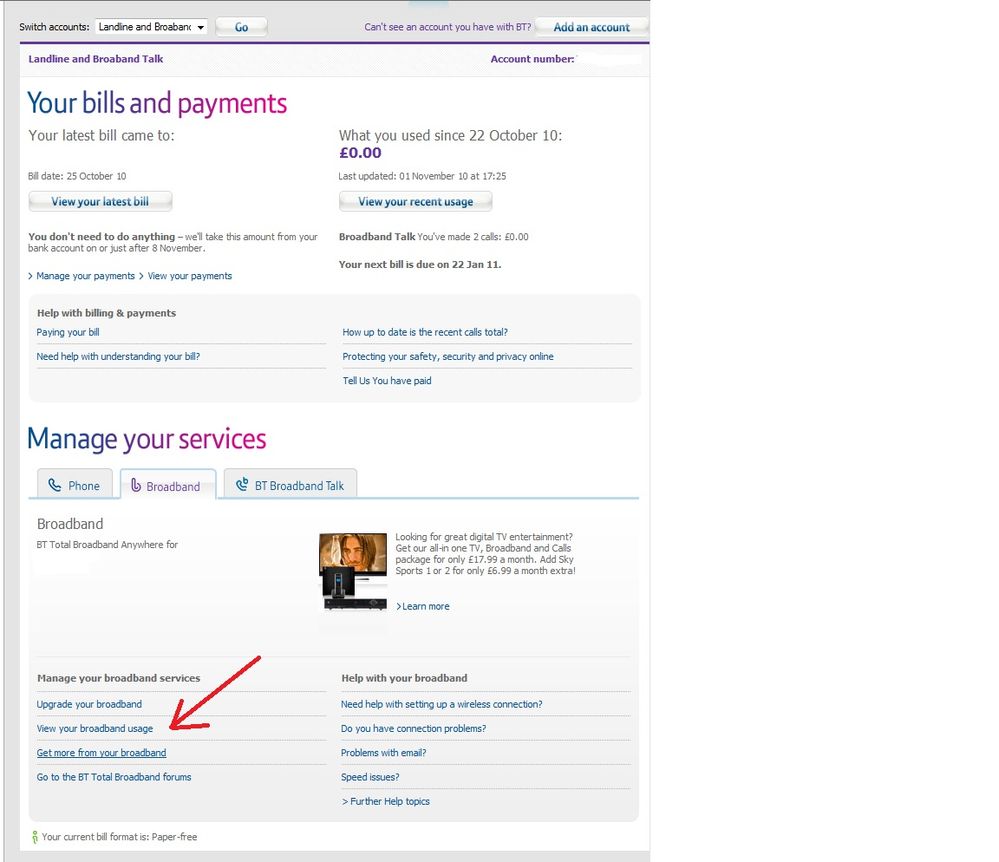Switch to the BT Broadband Talk tab

[290, 485]
